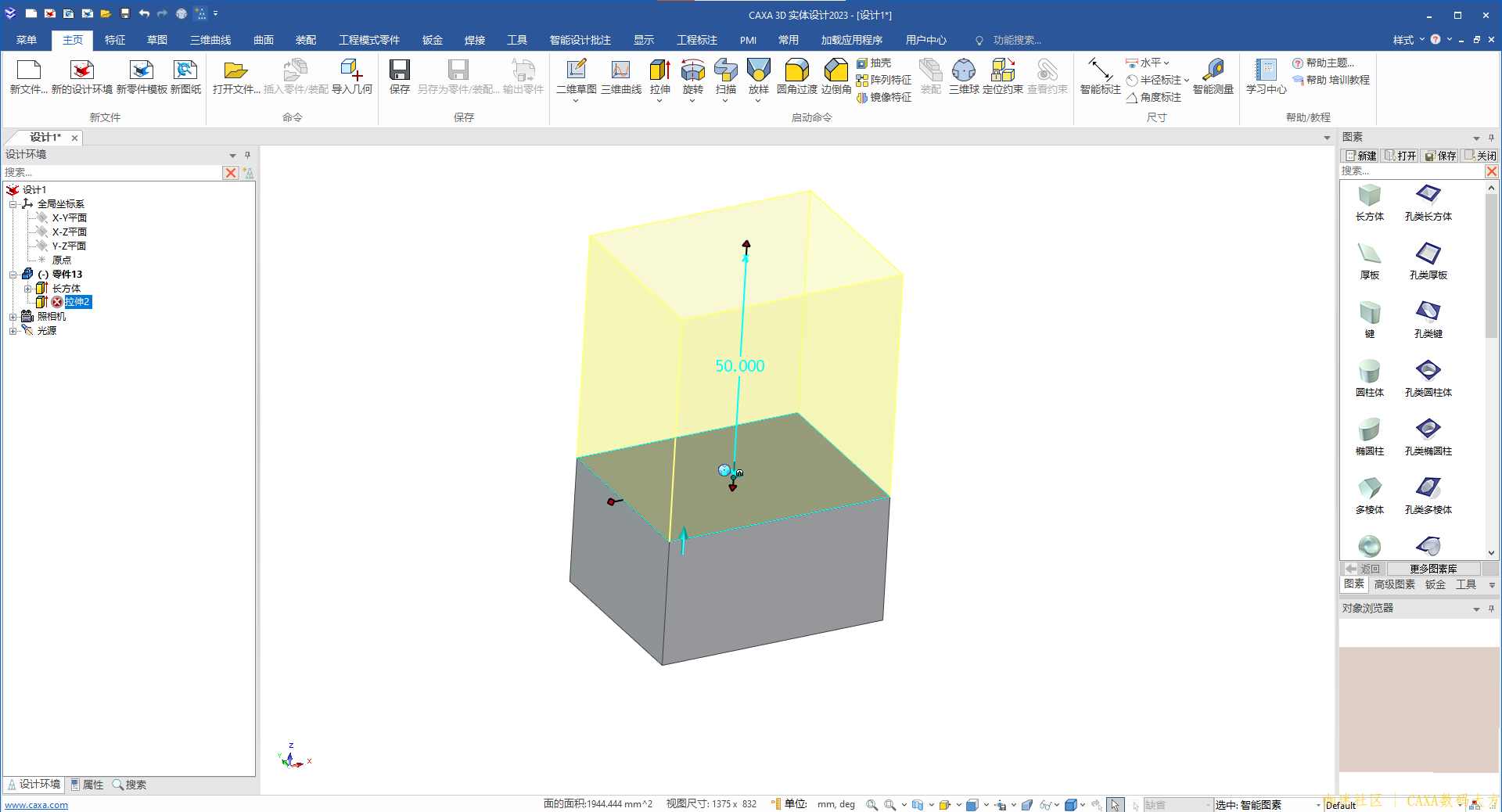Viewport: 1502px width, 812px height.
Task: Create a new drawing with 新图纸
Action: (185, 77)
